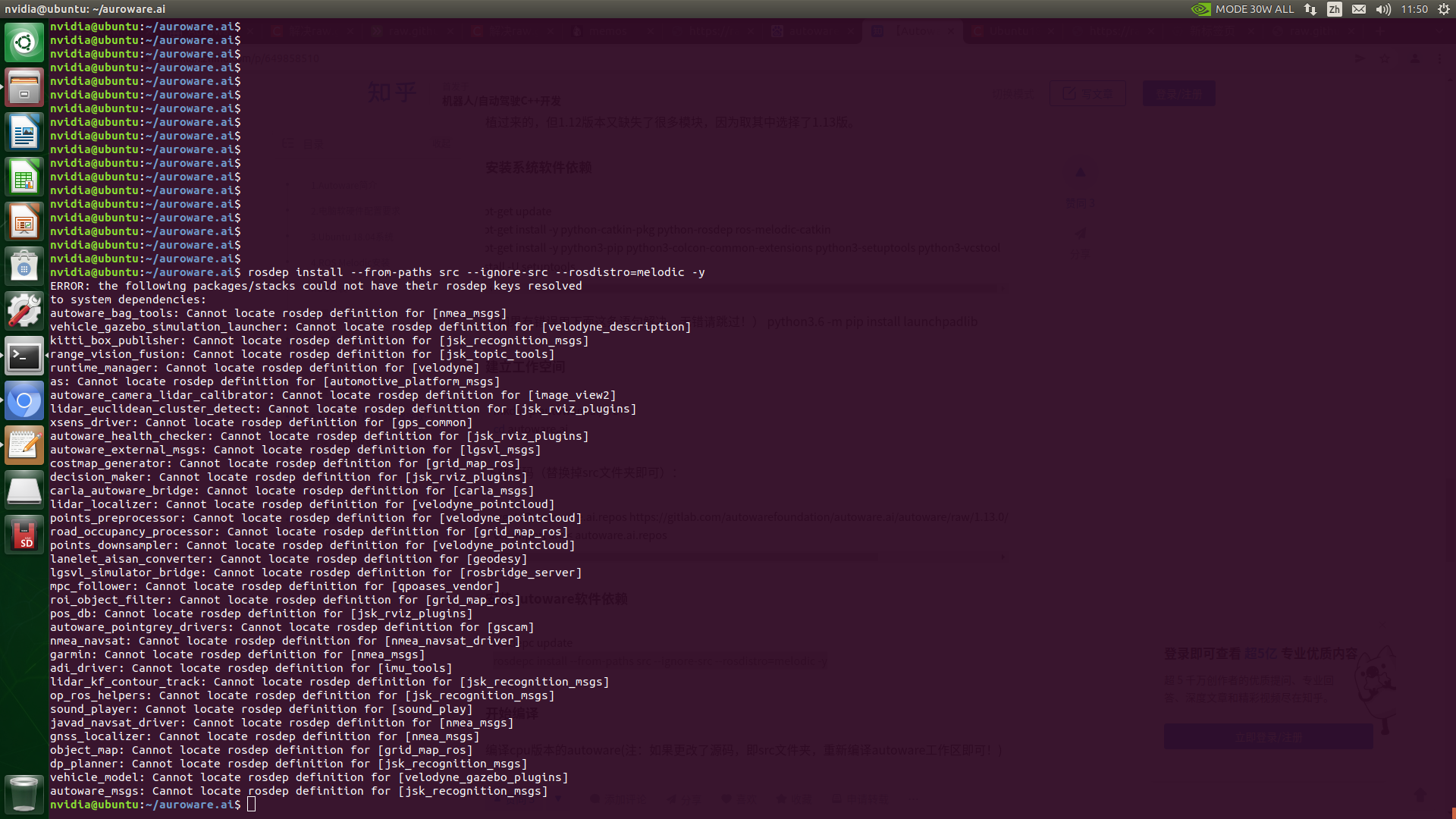Launch LibreOffice Writer from the dock
The image size is (1456, 819).
[24, 132]
